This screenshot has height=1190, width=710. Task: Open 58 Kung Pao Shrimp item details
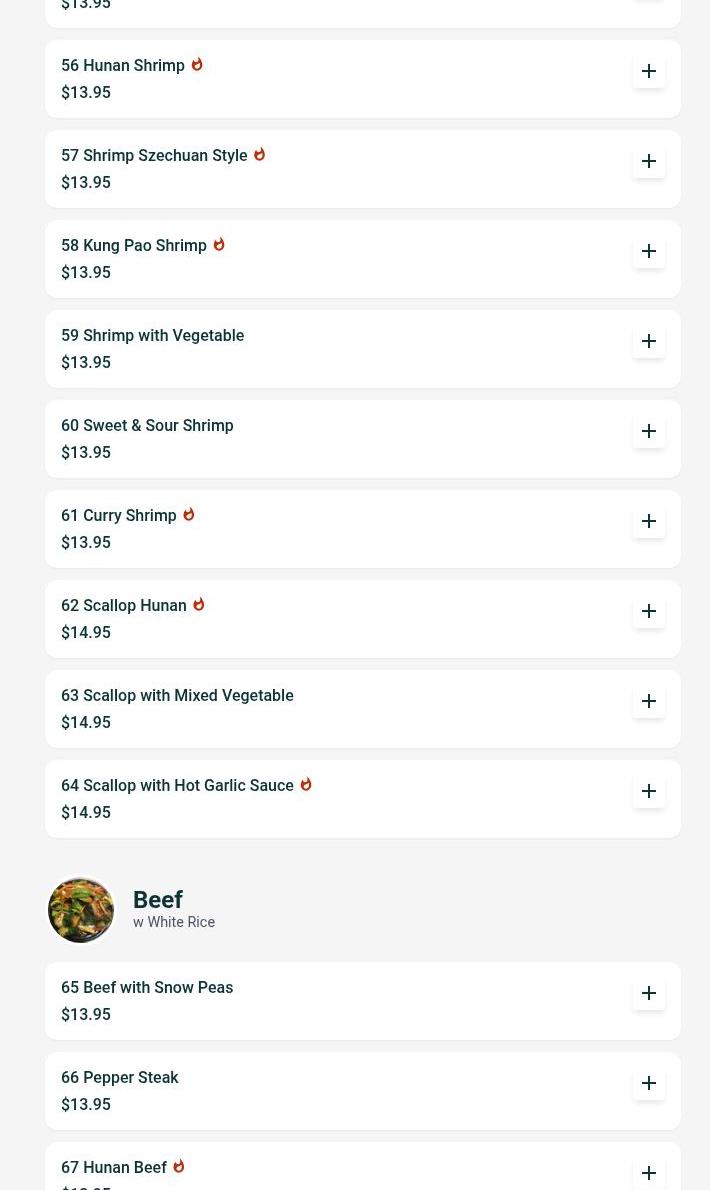pos(134,246)
